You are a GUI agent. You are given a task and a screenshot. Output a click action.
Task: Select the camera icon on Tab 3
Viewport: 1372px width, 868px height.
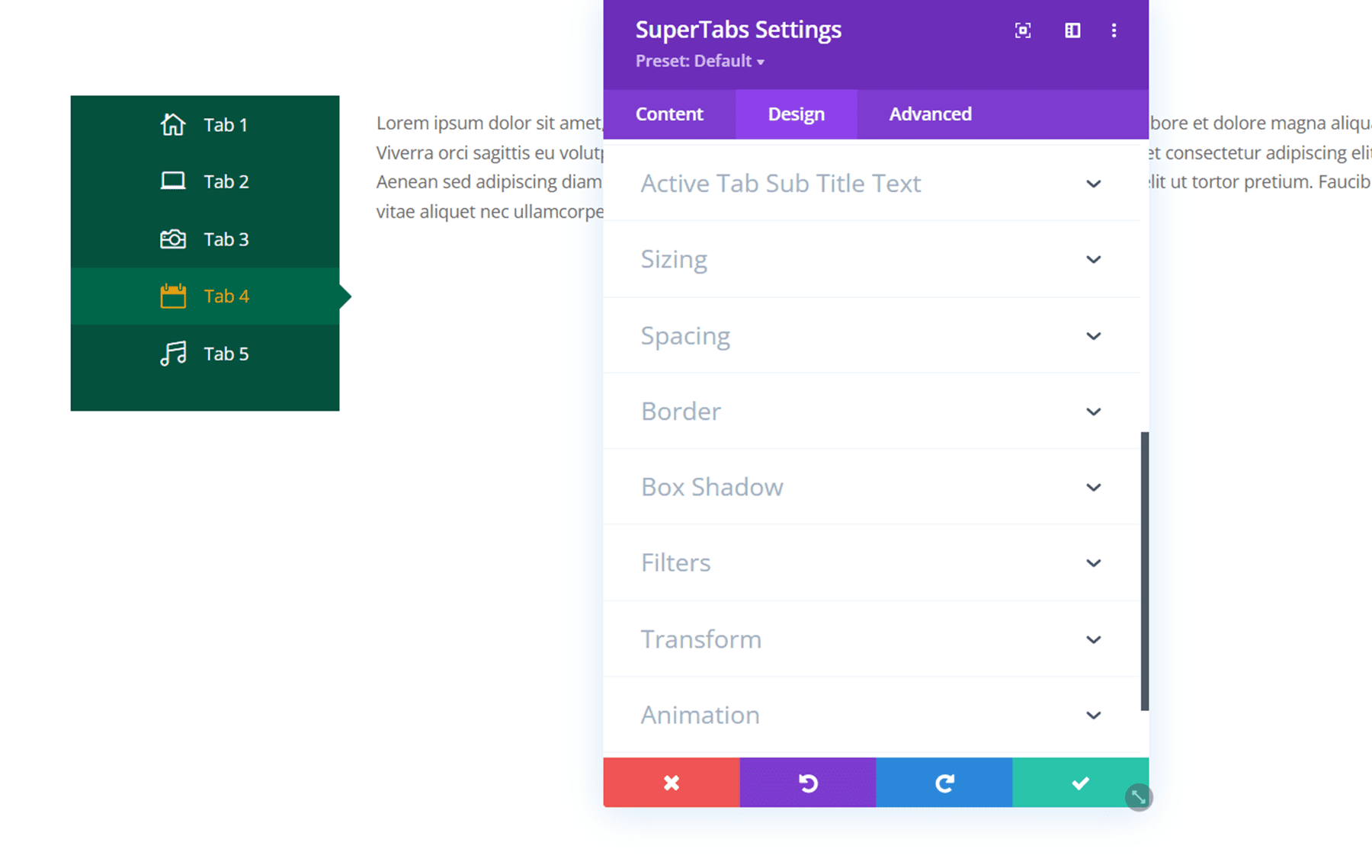click(173, 239)
